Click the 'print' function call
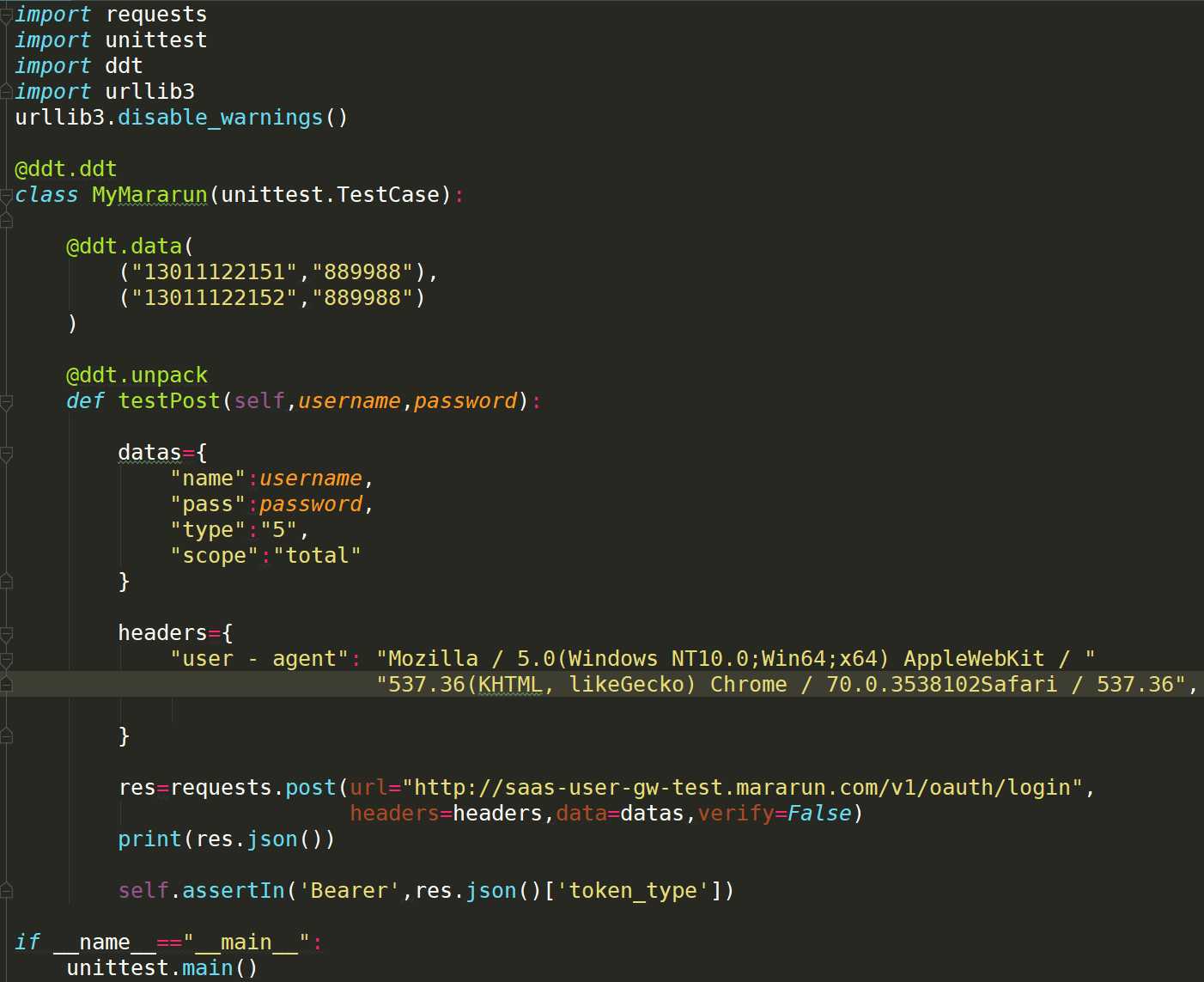 point(150,839)
